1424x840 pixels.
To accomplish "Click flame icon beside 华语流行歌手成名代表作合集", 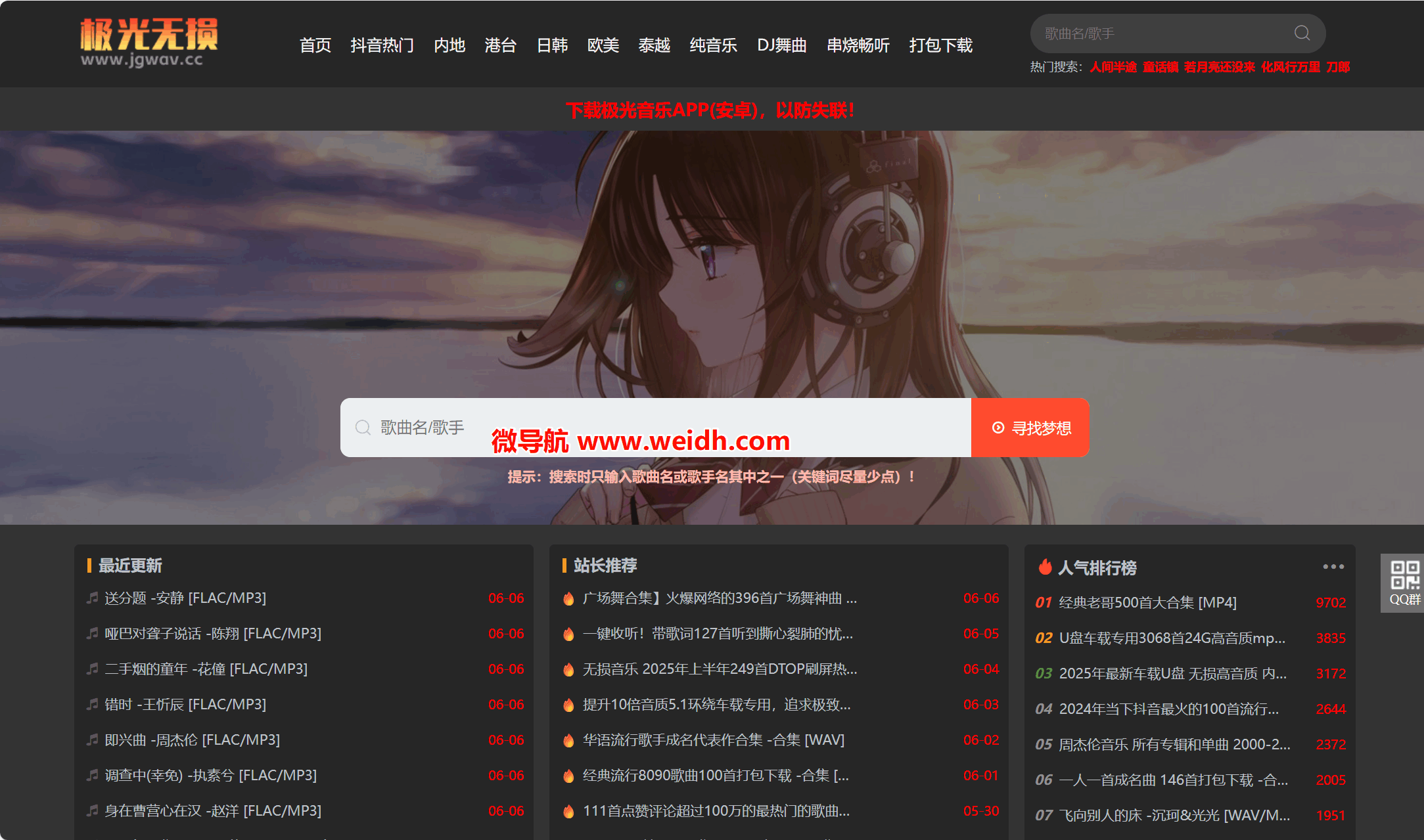I will tap(568, 740).
